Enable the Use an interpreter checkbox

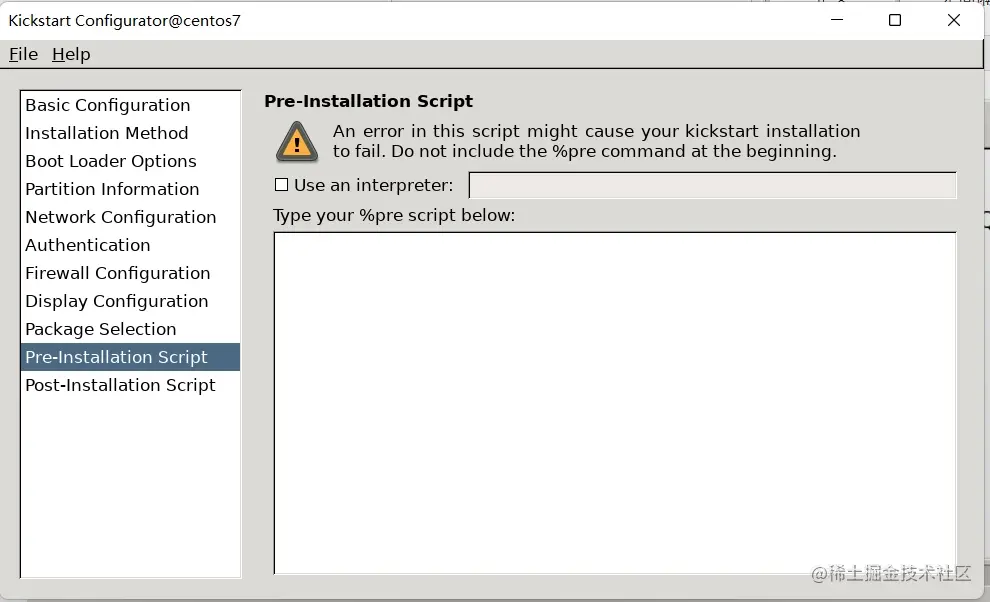tap(282, 184)
